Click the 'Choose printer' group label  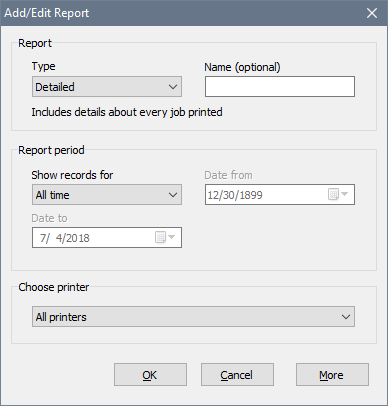click(54, 287)
